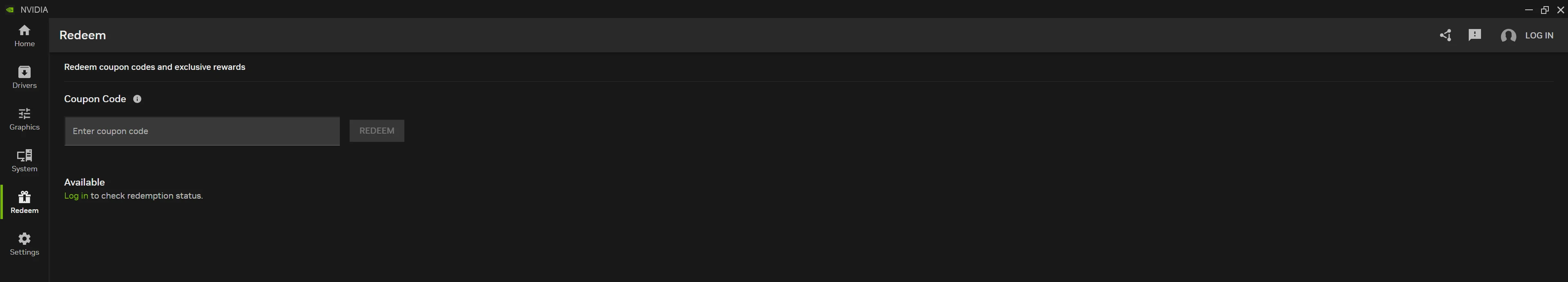1568x282 pixels.
Task: Click the Redeem page title heading
Action: [83, 35]
